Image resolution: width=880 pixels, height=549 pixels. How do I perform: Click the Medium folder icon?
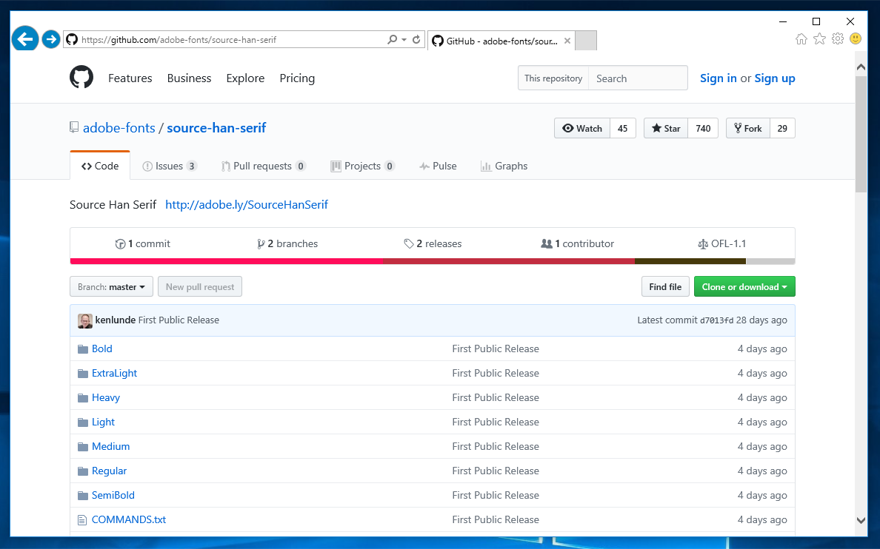(x=83, y=447)
